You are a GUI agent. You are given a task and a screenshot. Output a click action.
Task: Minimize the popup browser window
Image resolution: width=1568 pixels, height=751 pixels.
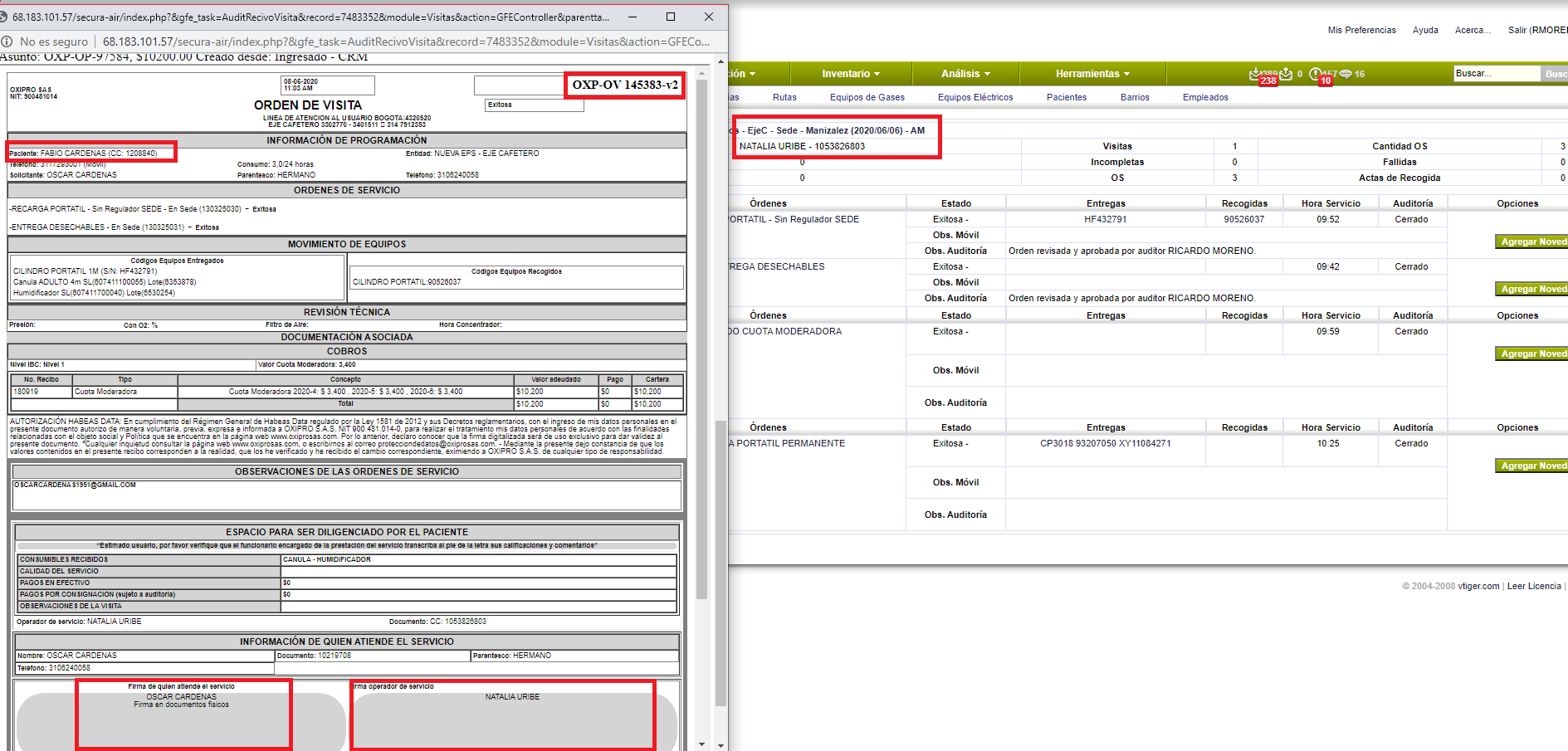633,17
